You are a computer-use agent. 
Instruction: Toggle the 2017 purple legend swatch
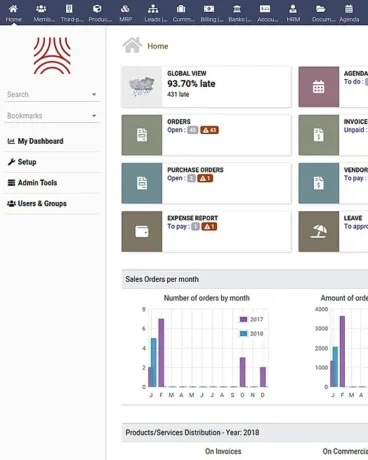pyautogui.click(x=244, y=319)
